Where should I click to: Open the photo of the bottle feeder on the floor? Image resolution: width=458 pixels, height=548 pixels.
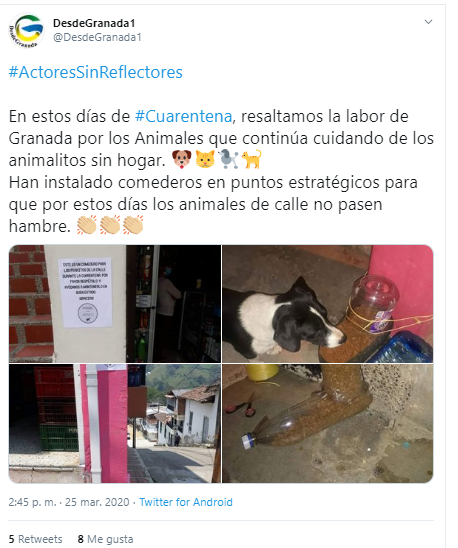click(328, 423)
